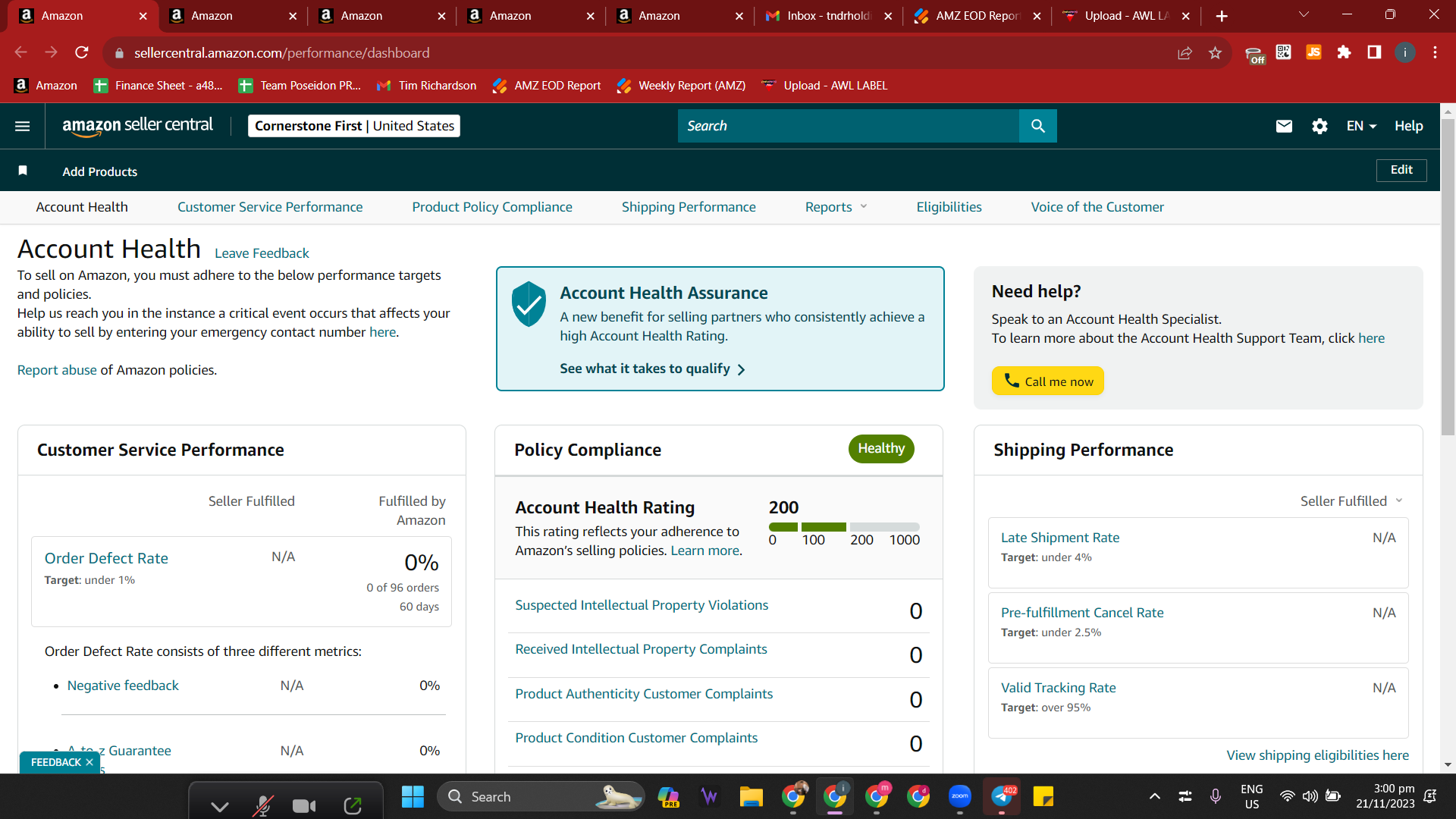This screenshot has width=1456, height=819.
Task: Bookmark this page with the star icon
Action: pos(1215,52)
